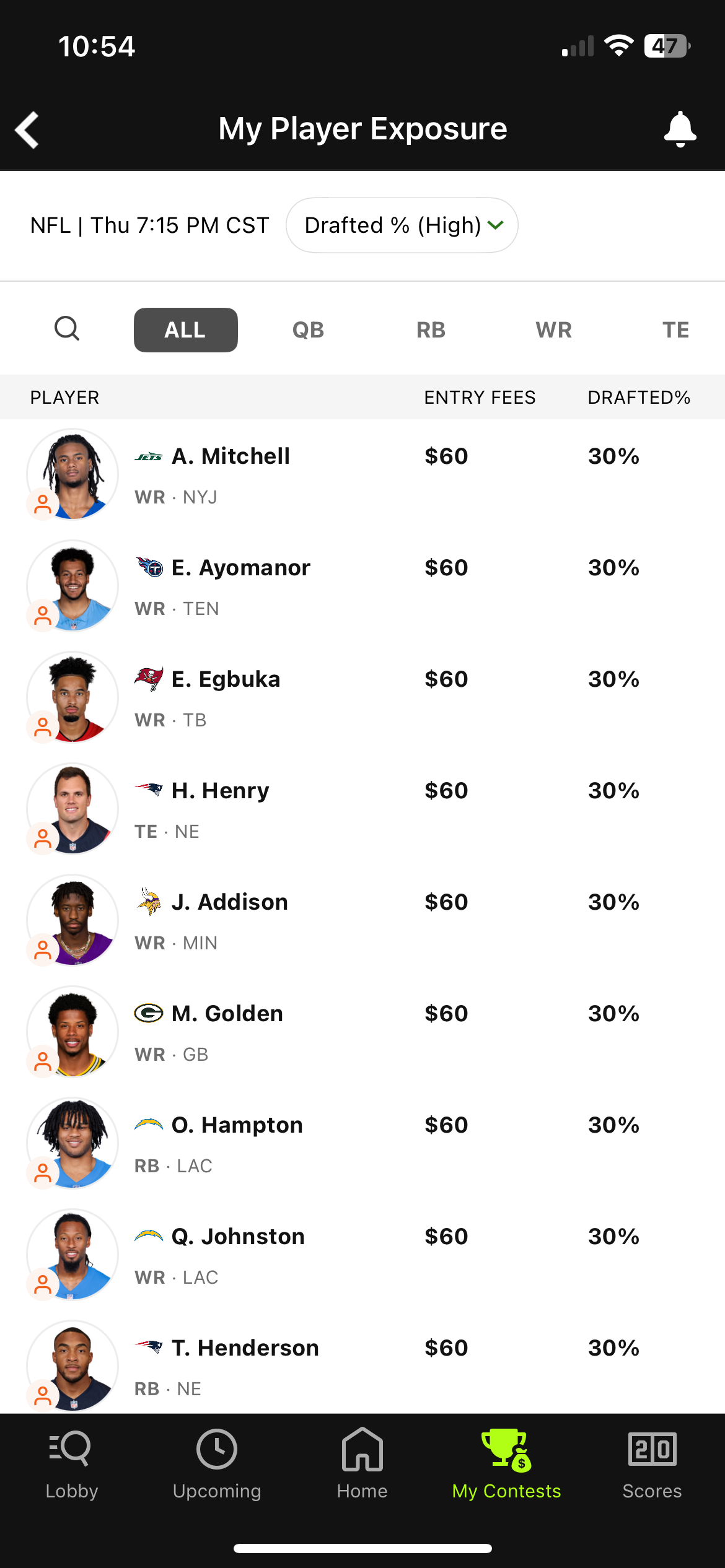
Task: Tap the player search magnifier icon
Action: pos(67,329)
